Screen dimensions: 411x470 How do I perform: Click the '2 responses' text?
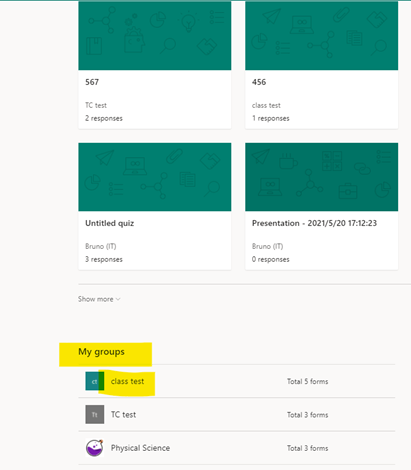104,118
